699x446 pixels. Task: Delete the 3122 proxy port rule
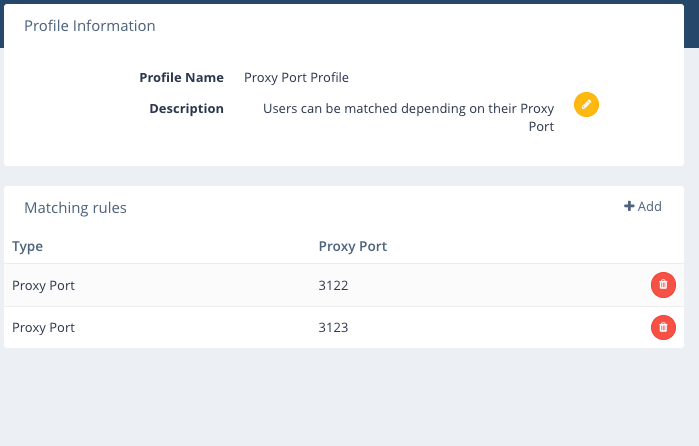[663, 285]
